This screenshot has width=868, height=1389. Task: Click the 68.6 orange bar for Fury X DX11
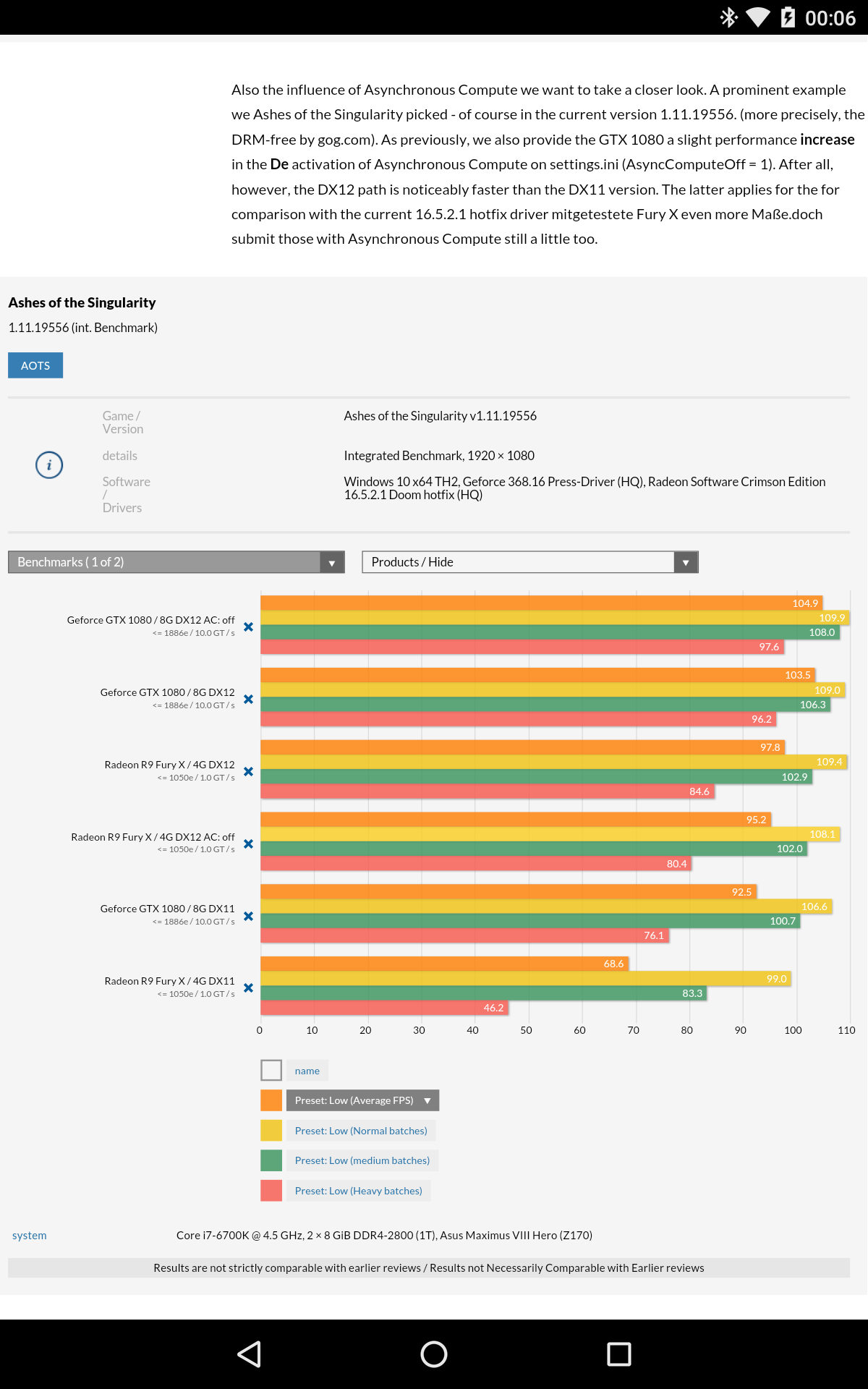[444, 964]
